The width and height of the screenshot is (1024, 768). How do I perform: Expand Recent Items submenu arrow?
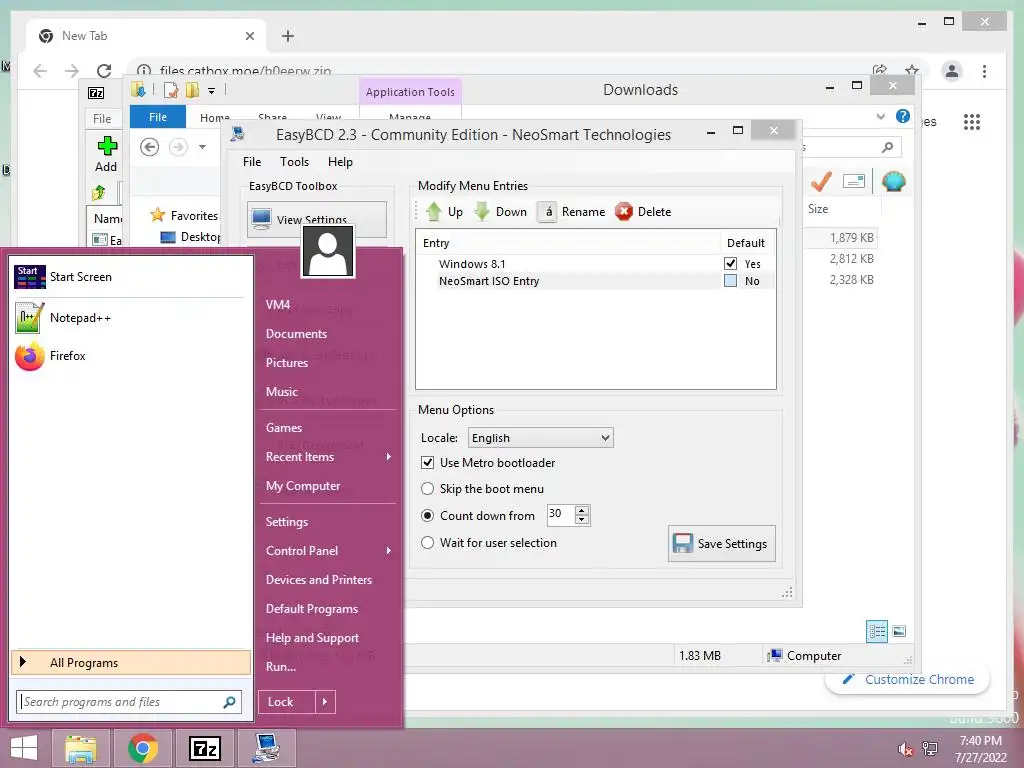pyautogui.click(x=389, y=456)
